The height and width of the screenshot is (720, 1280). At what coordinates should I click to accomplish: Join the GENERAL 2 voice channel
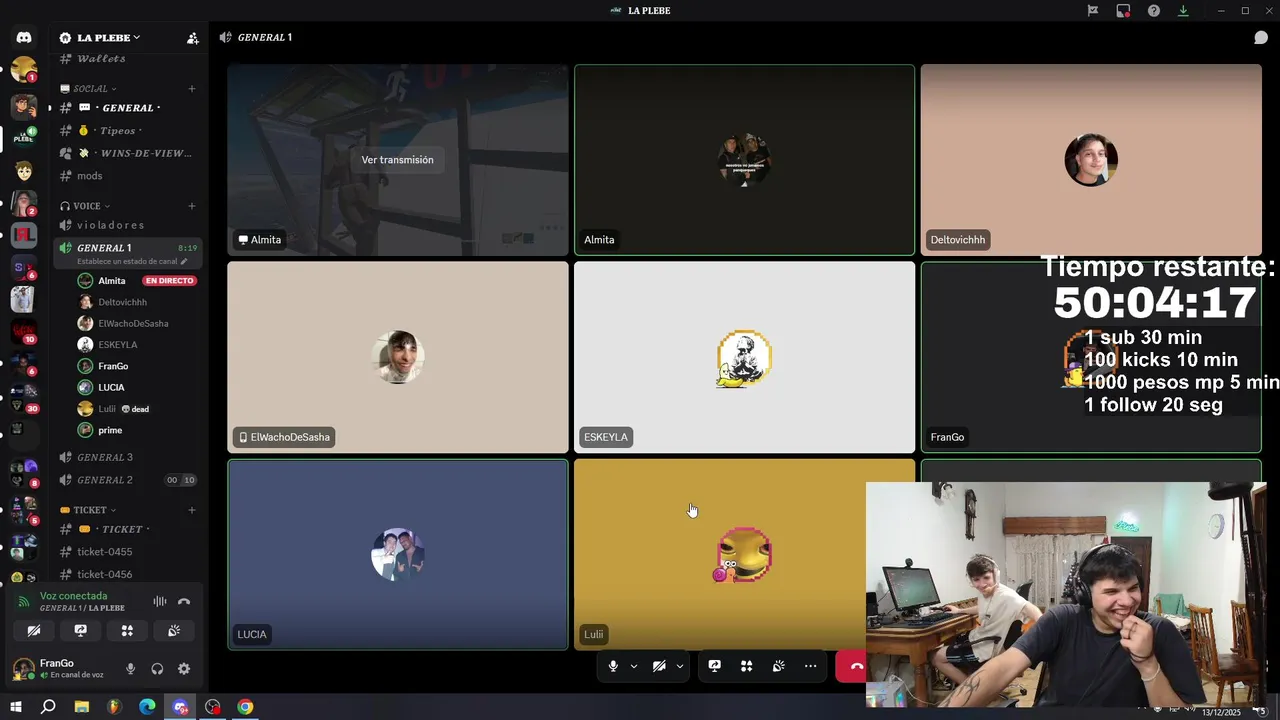click(x=128, y=480)
